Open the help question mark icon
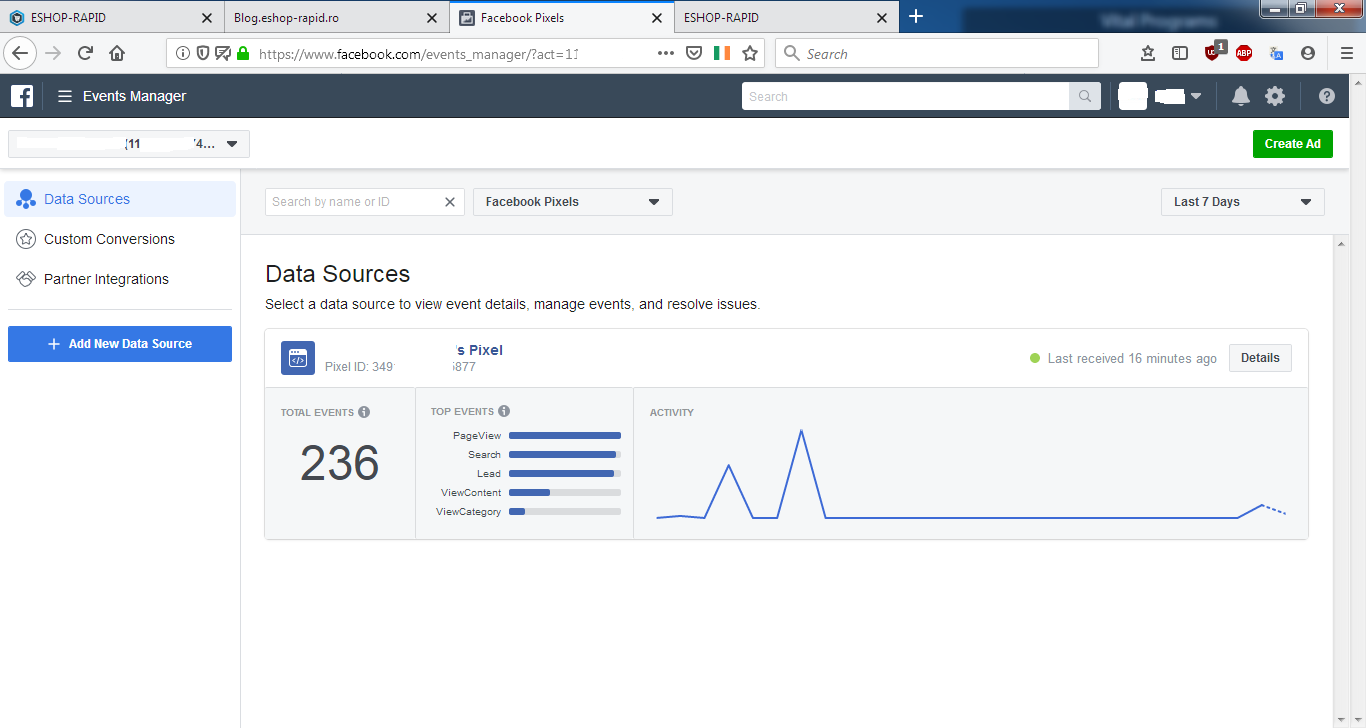Viewport: 1366px width, 728px height. (x=1327, y=96)
